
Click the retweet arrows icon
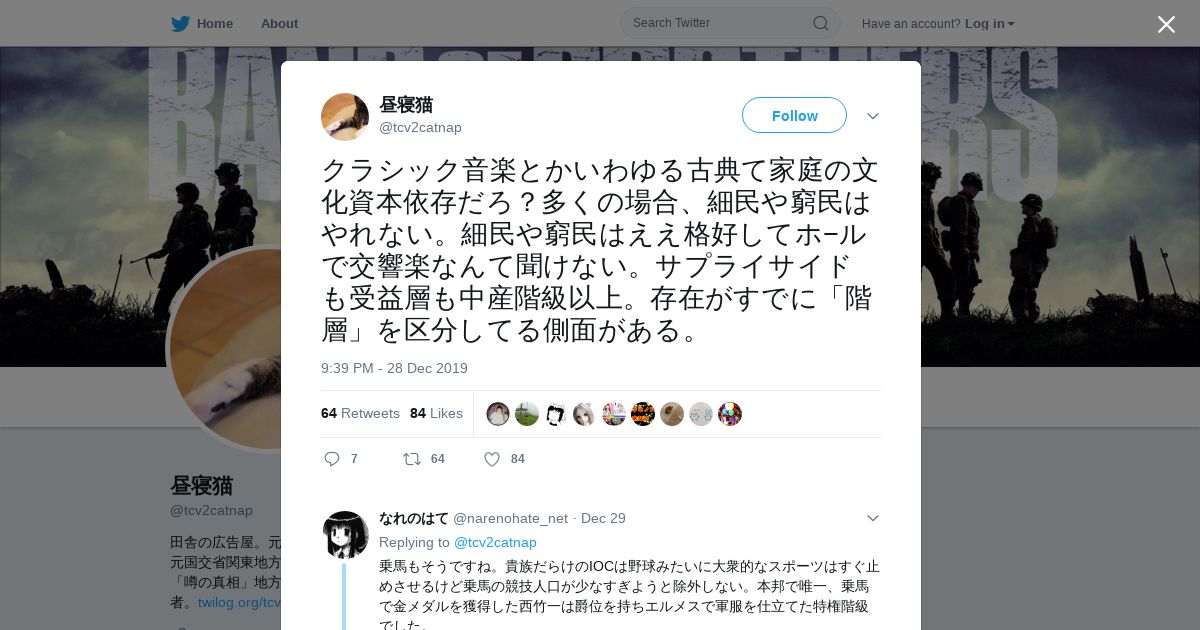point(411,459)
